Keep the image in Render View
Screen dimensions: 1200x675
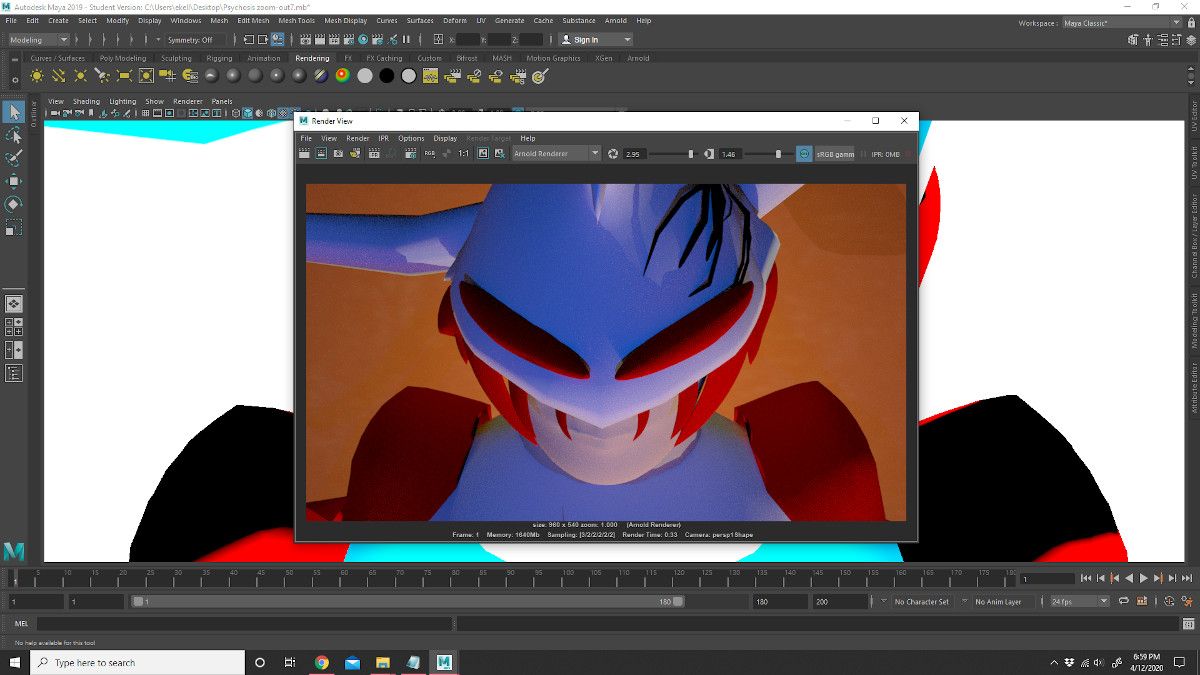pos(482,154)
